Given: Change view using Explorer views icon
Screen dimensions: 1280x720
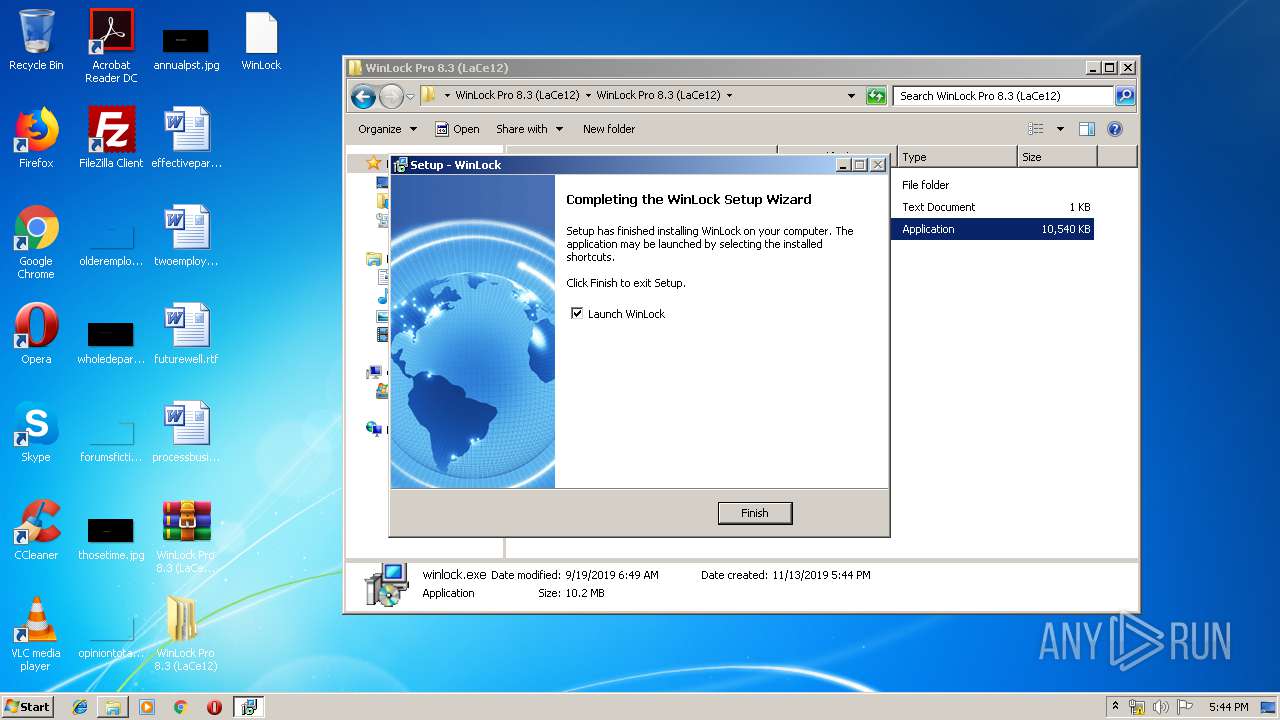Looking at the screenshot, I should (1036, 129).
